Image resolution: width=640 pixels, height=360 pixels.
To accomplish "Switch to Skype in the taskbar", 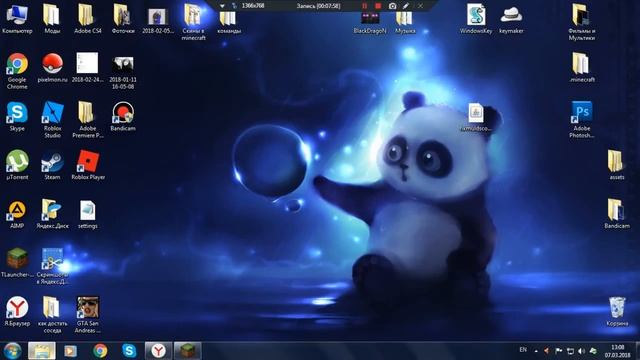I will (129, 351).
